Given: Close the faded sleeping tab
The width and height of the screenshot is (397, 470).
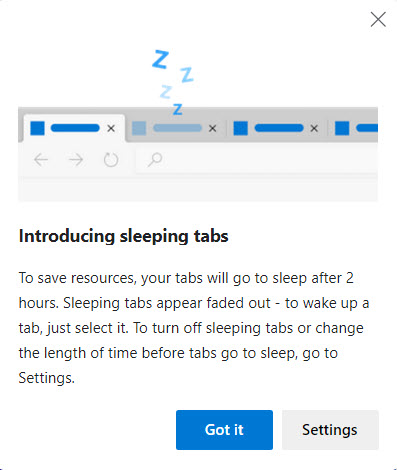Looking at the screenshot, I should pos(213,128).
